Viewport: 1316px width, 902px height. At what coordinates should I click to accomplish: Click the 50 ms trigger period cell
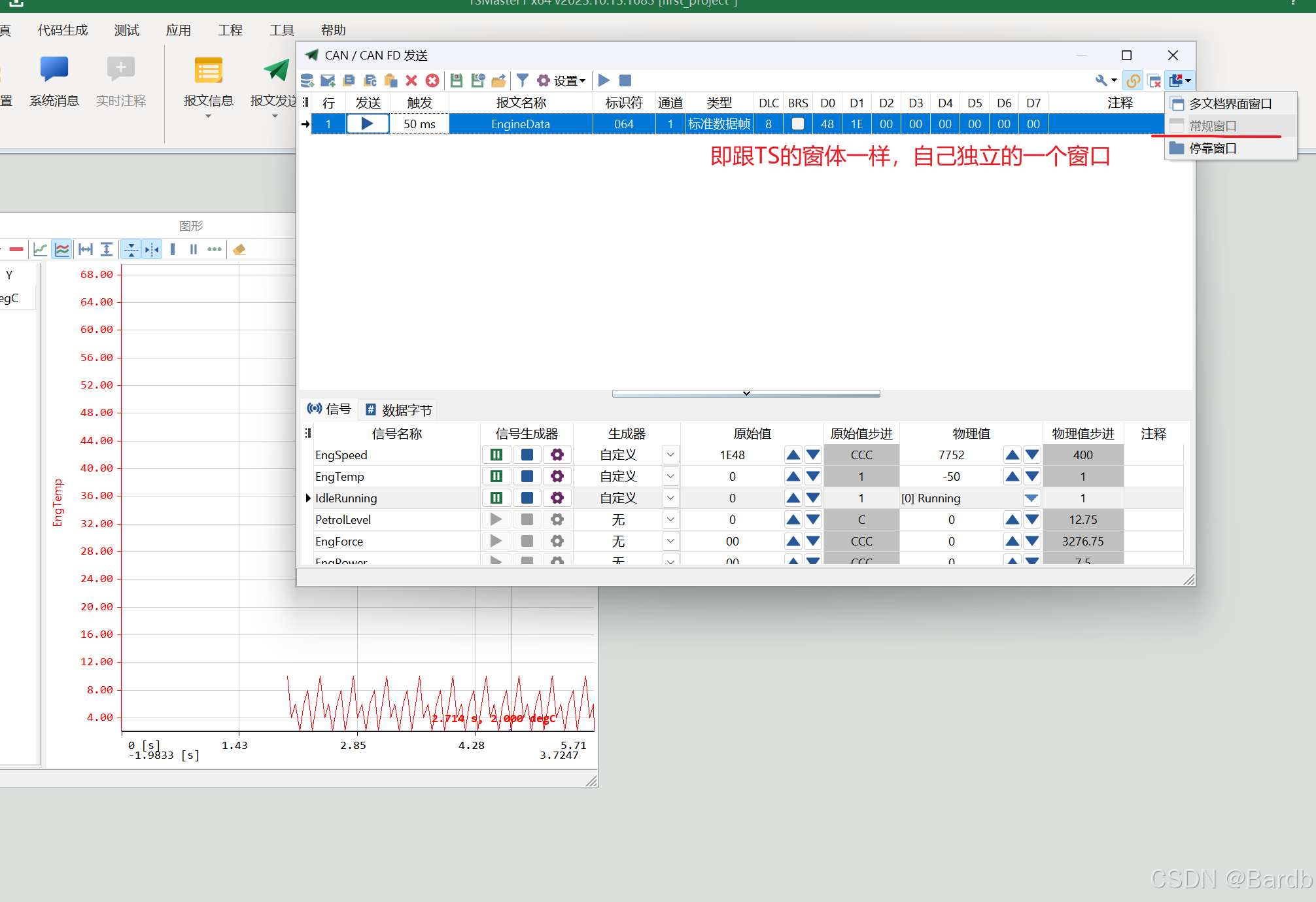coord(419,124)
